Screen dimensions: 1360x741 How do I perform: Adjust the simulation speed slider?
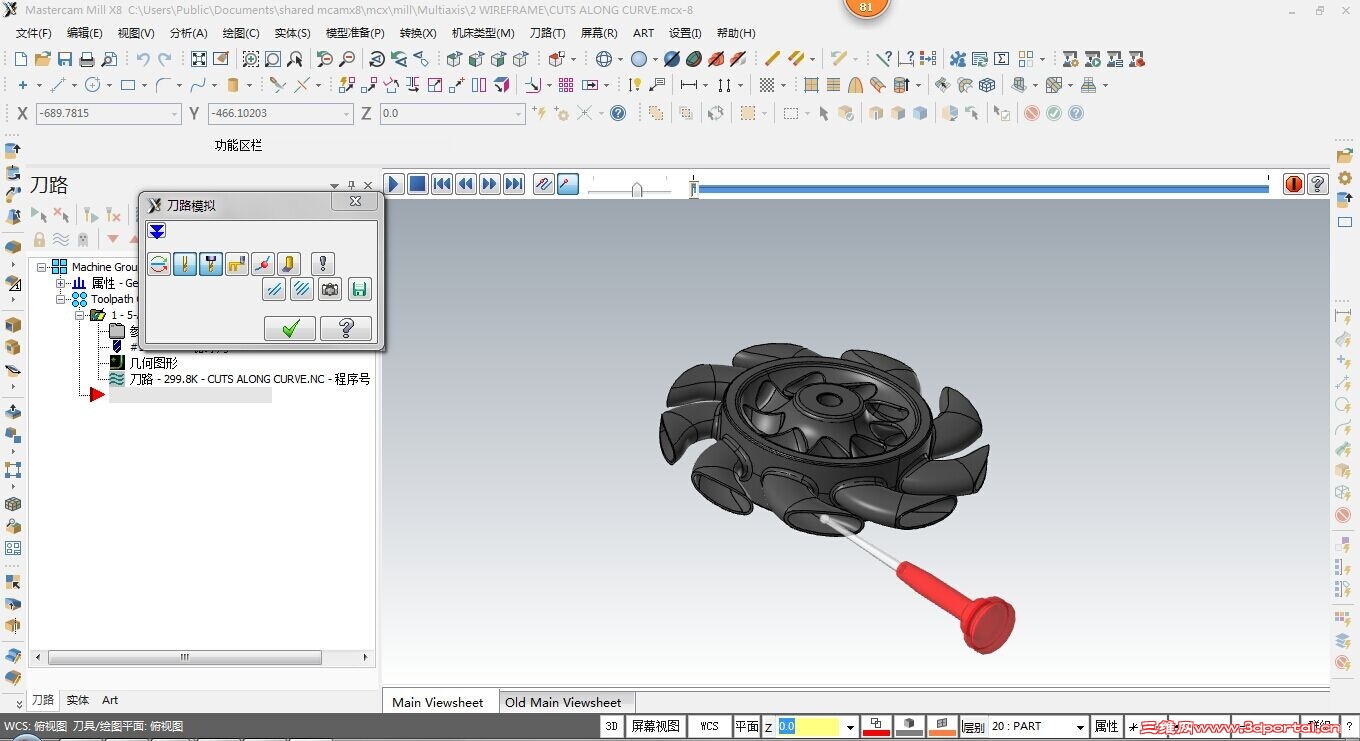click(637, 189)
